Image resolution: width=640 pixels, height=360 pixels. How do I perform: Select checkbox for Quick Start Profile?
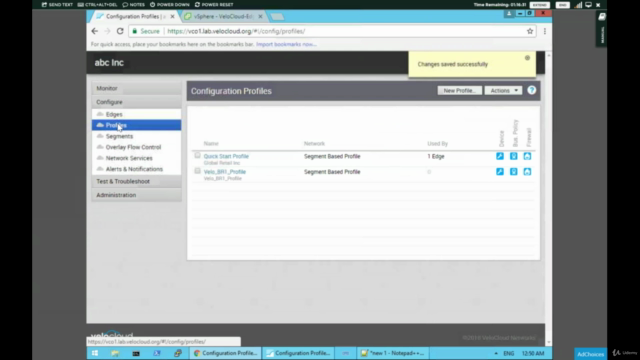point(198,156)
